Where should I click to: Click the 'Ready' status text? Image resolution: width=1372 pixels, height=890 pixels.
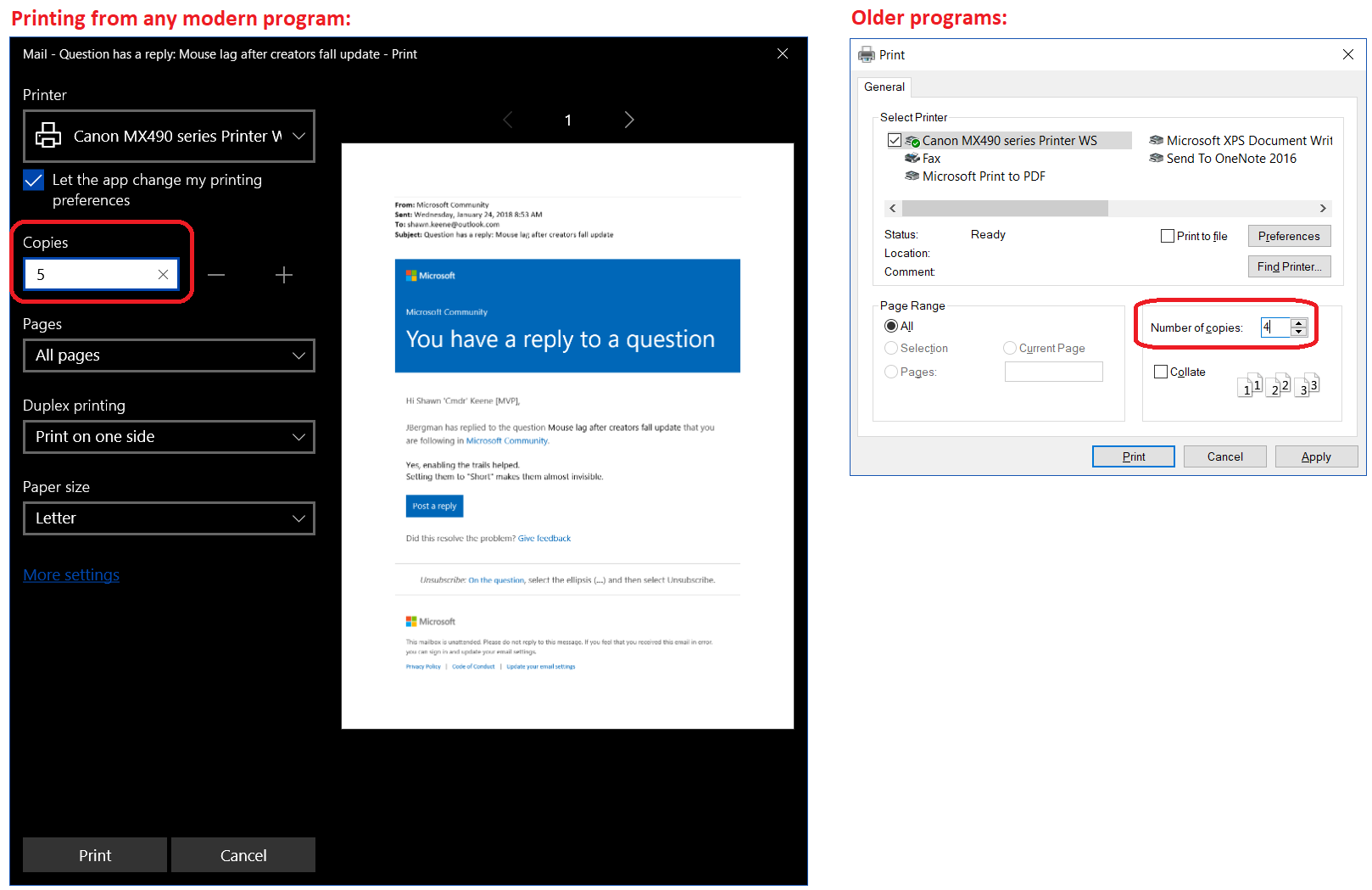coord(988,234)
